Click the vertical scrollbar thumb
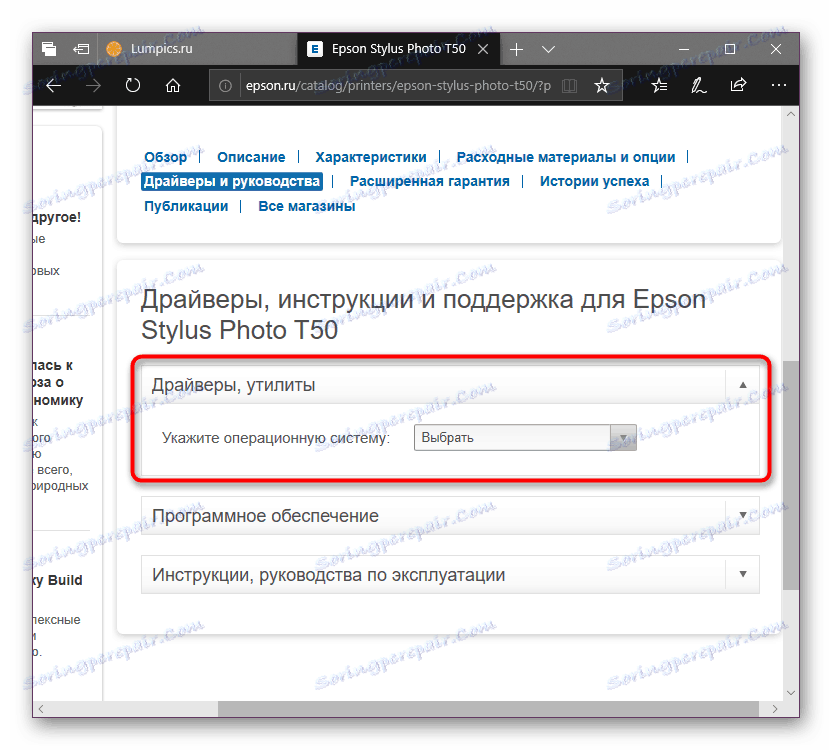This screenshot has width=832, height=750. (791, 475)
